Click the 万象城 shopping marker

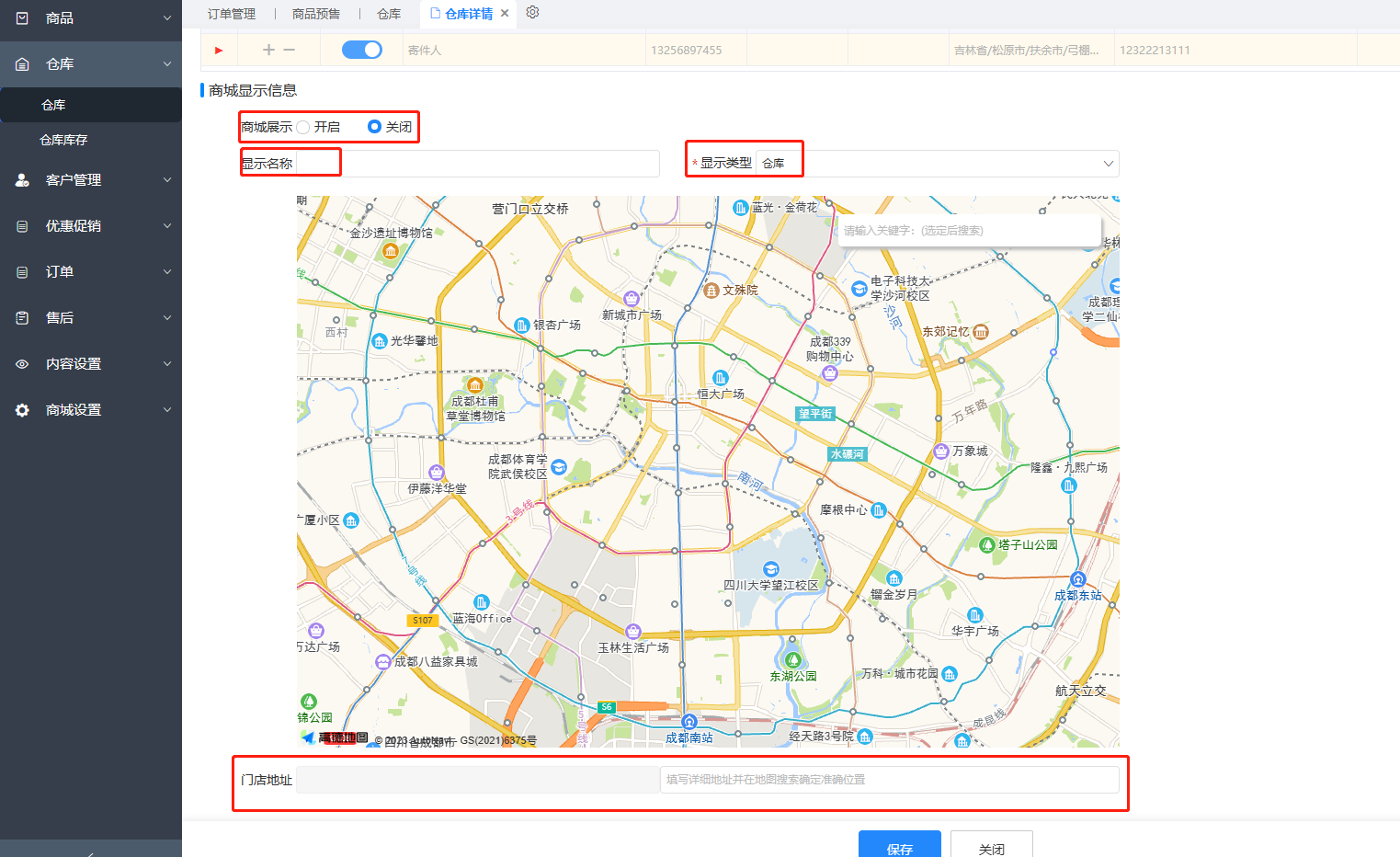pos(940,451)
